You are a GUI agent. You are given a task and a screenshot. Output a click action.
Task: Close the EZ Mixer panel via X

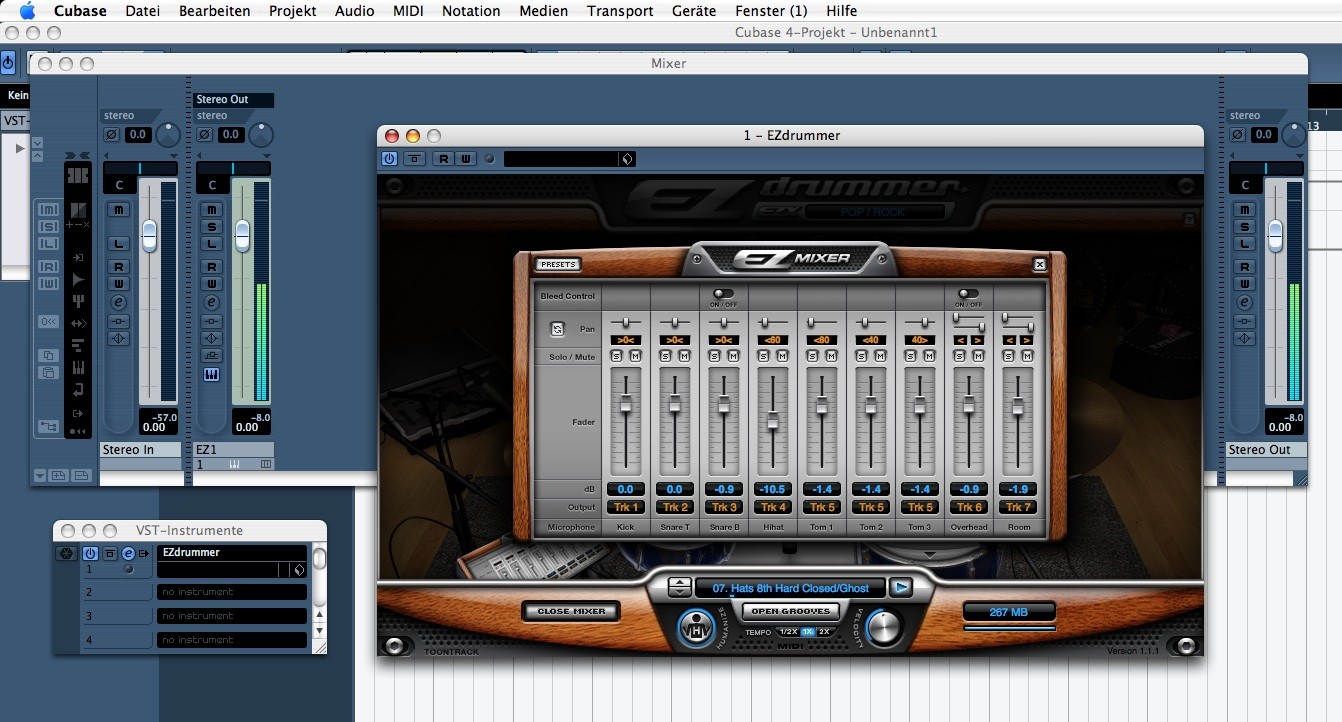[1040, 264]
